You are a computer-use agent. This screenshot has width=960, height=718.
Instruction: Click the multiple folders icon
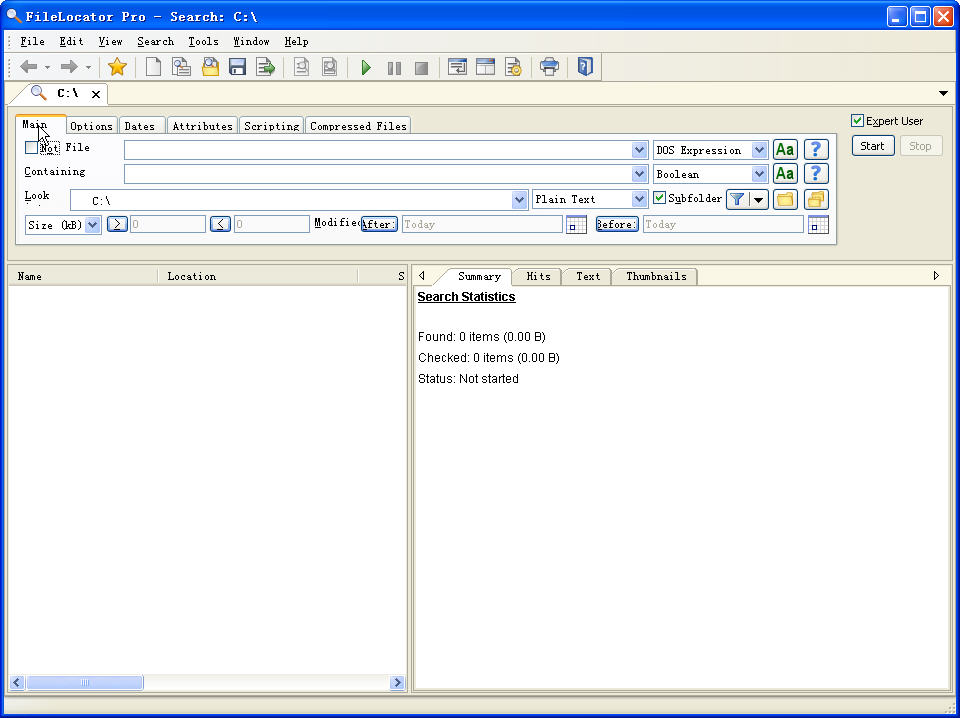click(x=816, y=199)
